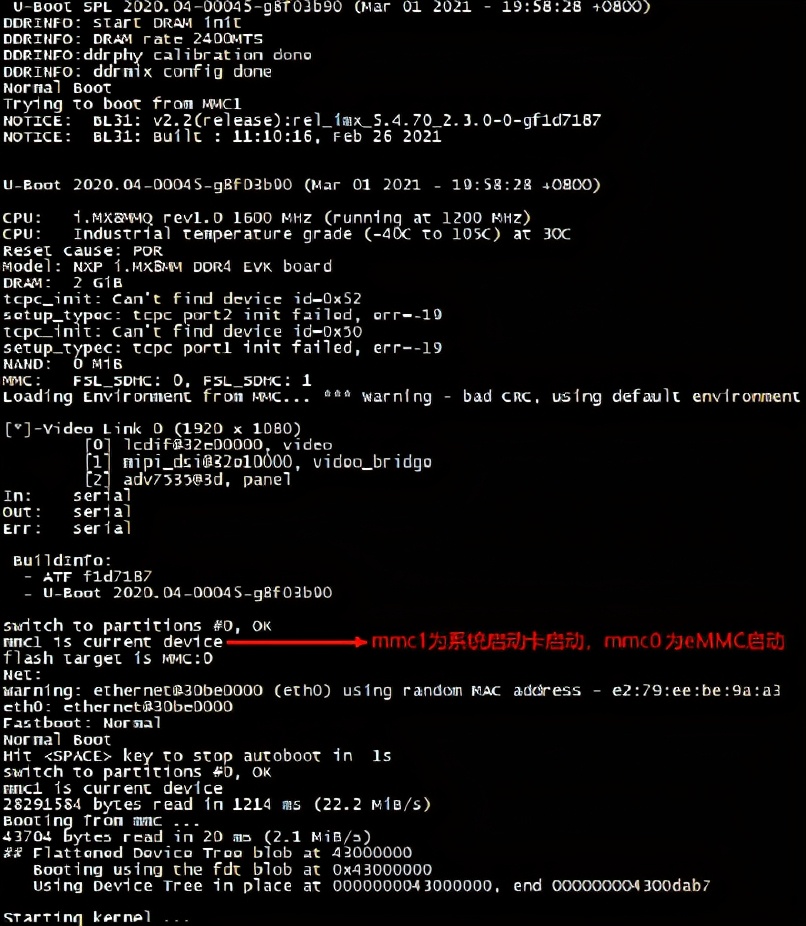This screenshot has width=806, height=926.
Task: Click the '[0] lcdif@32e00000, video' entry
Action: click(x=208, y=445)
